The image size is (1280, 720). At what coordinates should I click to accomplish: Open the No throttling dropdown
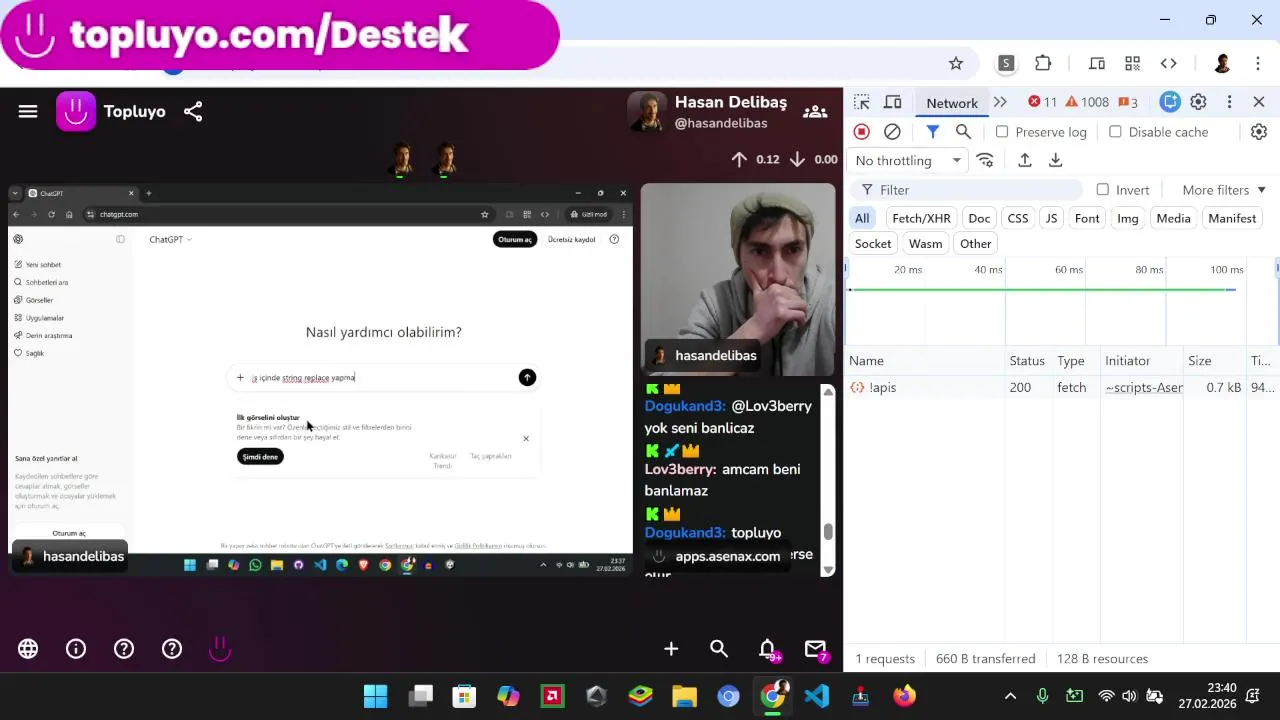pos(908,160)
